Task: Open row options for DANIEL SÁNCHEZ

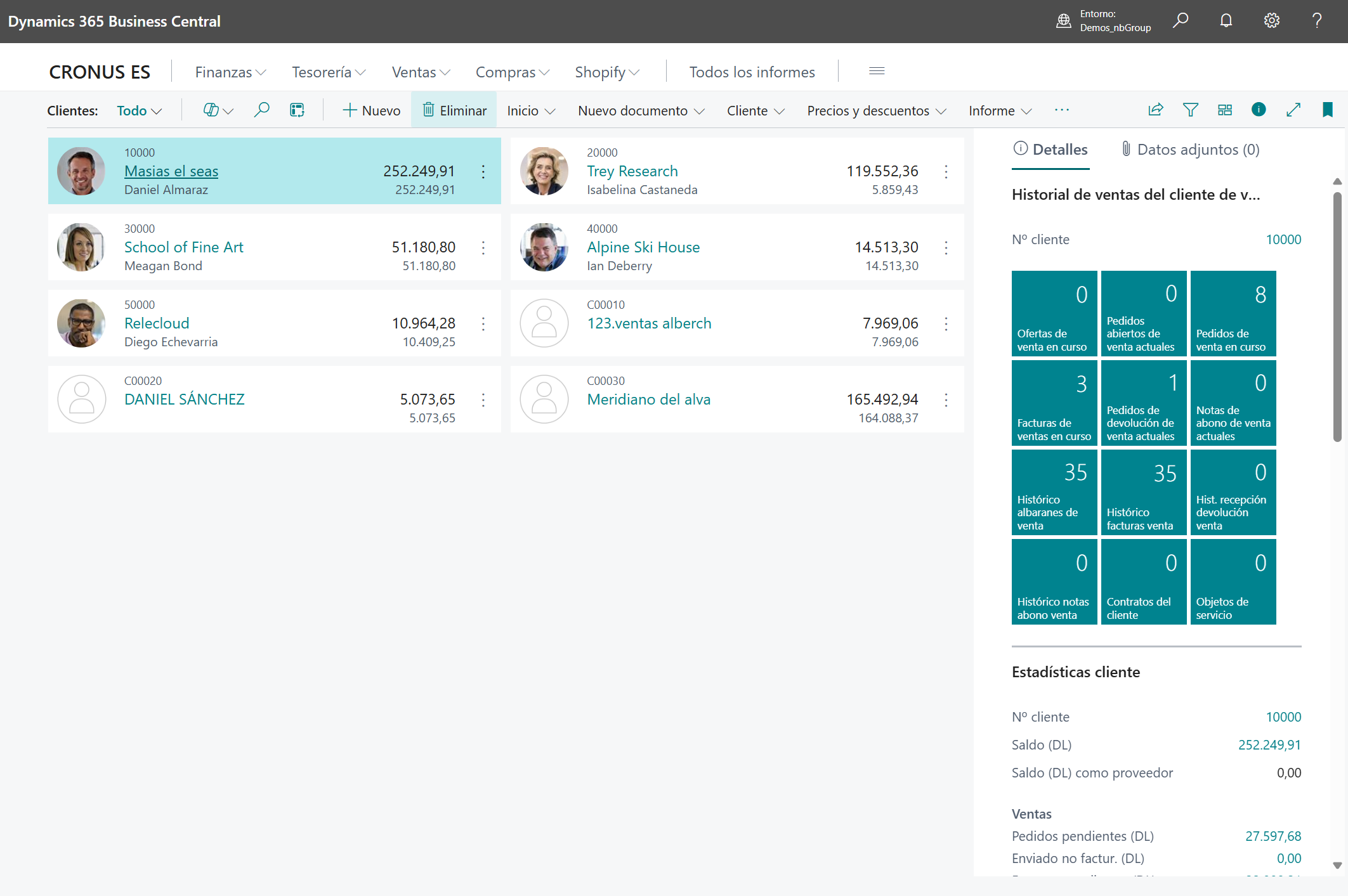Action: pyautogui.click(x=483, y=399)
